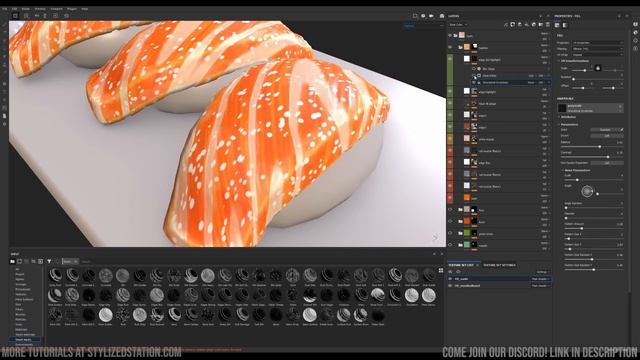
Task: Open the Window menu
Action: [x=40, y=9]
